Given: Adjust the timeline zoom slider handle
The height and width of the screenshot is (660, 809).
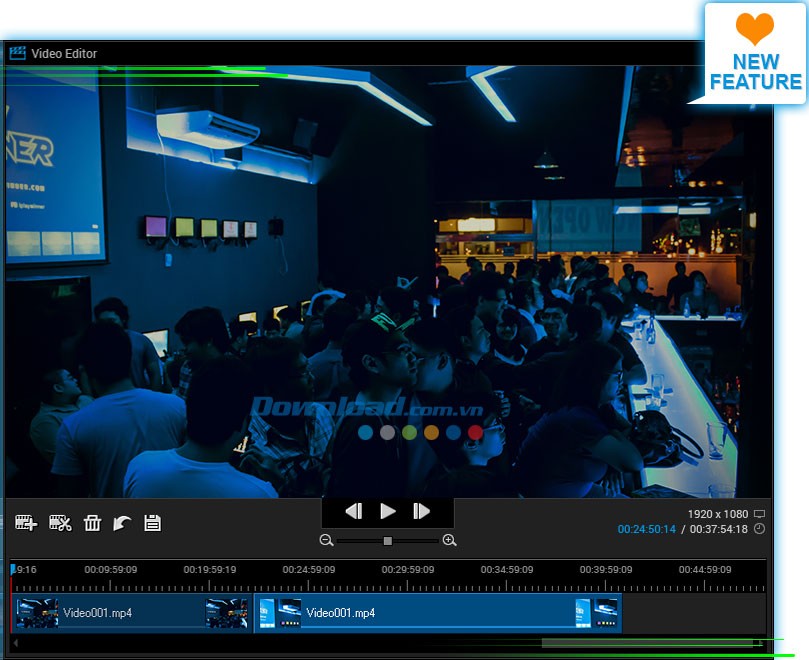Looking at the screenshot, I should click(387, 540).
